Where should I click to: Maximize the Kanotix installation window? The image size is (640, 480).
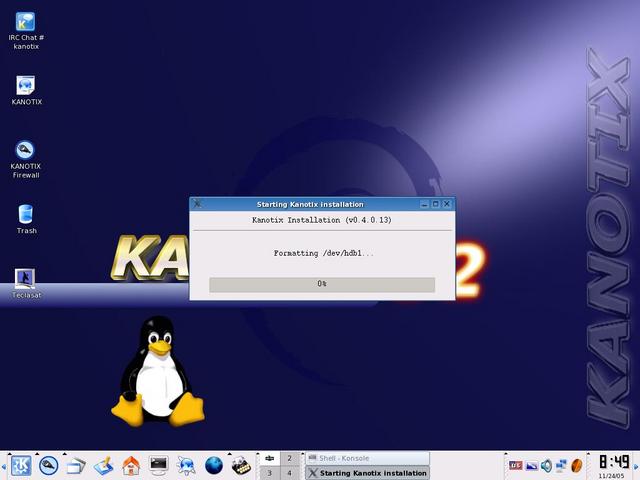pyautogui.click(x=436, y=204)
